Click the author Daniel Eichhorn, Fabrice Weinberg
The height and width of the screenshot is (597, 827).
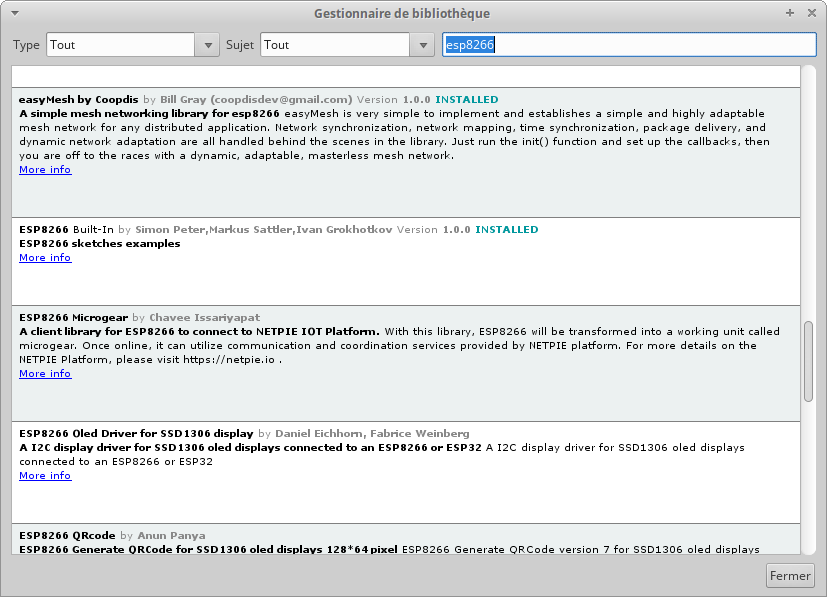click(372, 434)
